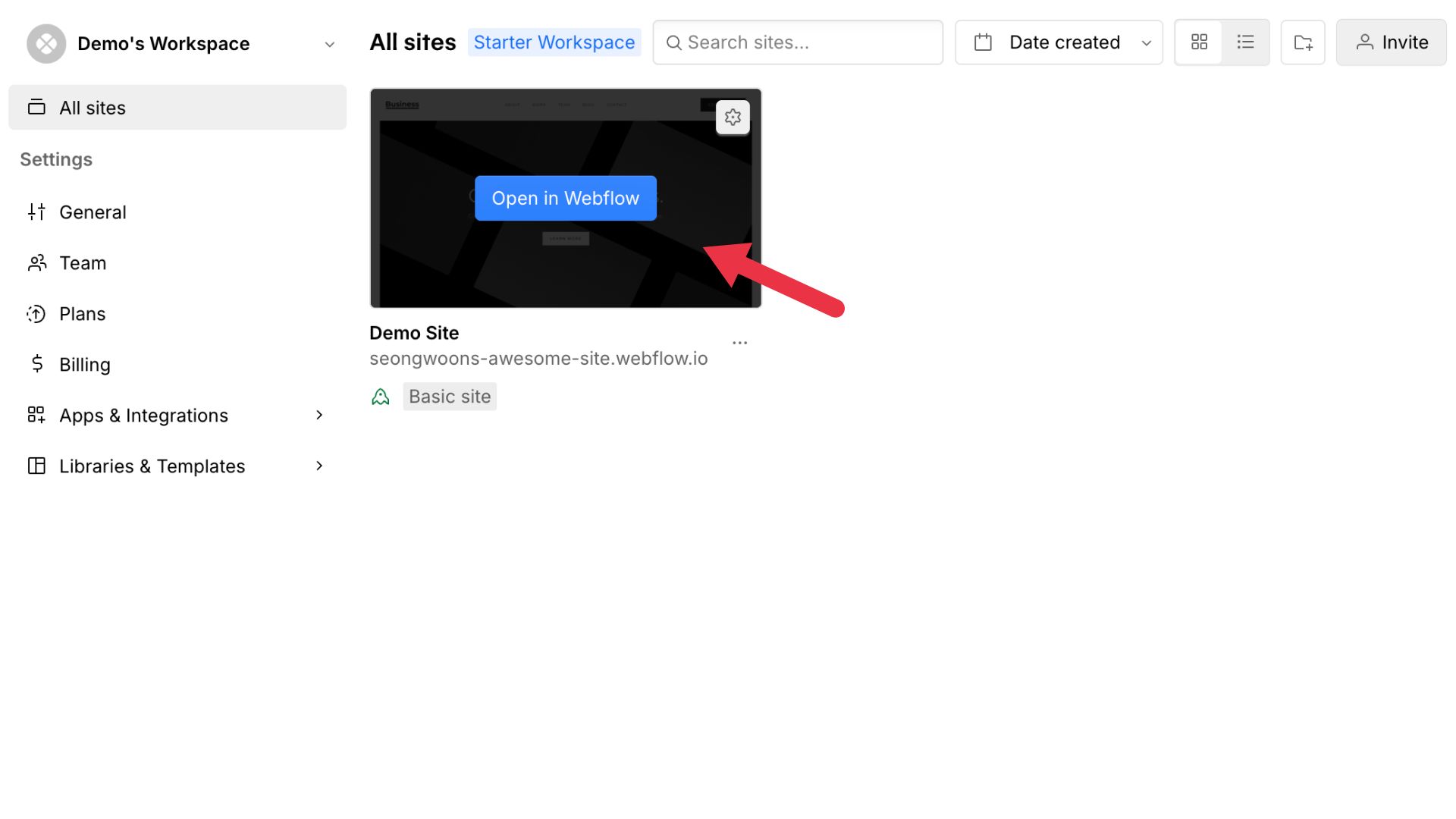Focus the Search sites field
The width and height of the screenshot is (1456, 819).
point(798,42)
